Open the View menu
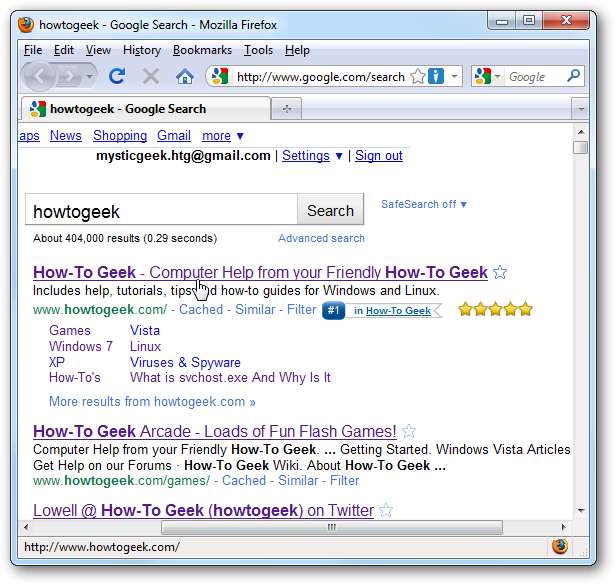Viewport: 615px width, 584px height. [x=98, y=50]
